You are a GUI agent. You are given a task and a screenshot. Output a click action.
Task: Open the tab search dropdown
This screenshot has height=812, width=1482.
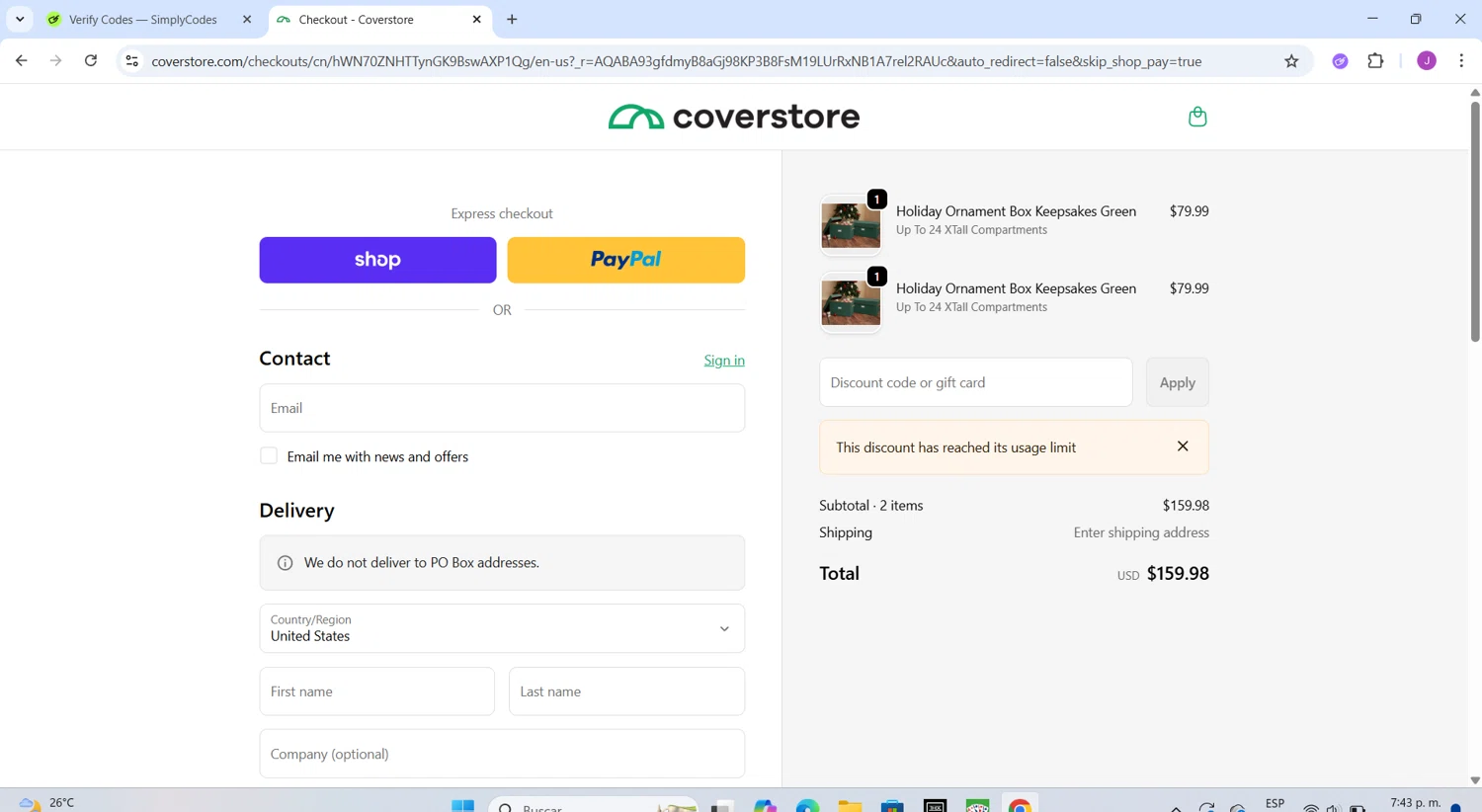[20, 20]
